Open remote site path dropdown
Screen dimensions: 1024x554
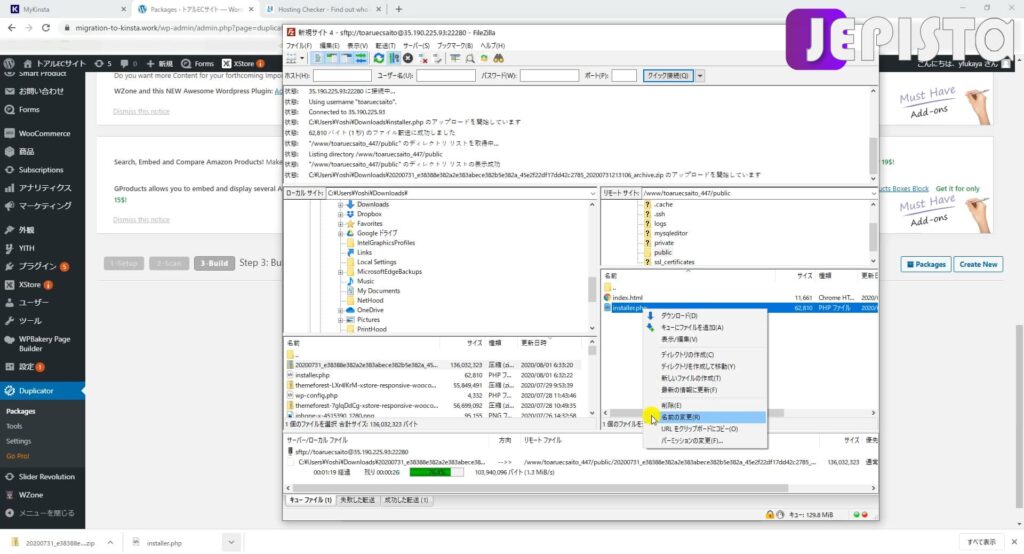coord(873,193)
